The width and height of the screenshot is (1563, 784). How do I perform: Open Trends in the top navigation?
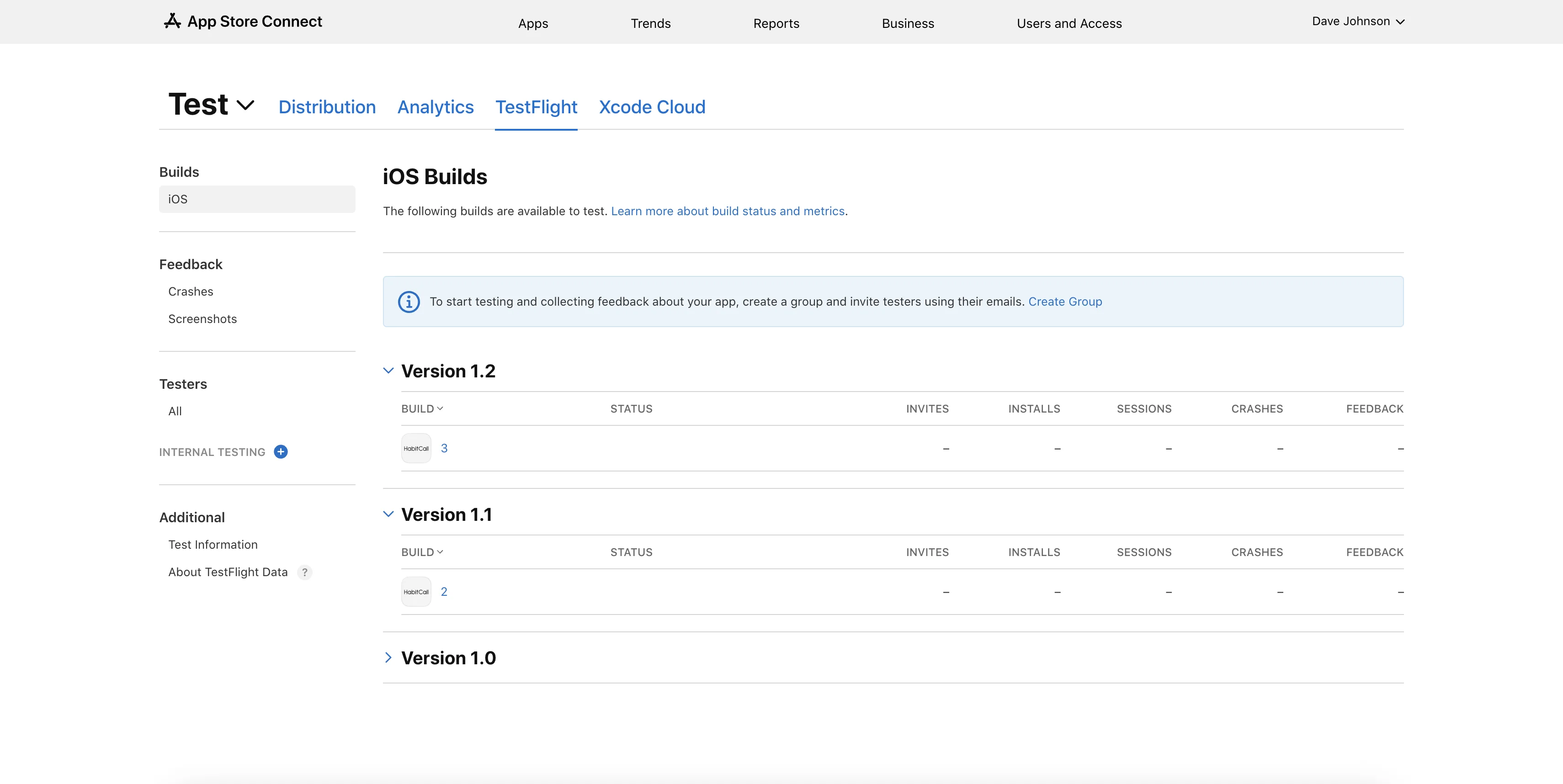(650, 23)
